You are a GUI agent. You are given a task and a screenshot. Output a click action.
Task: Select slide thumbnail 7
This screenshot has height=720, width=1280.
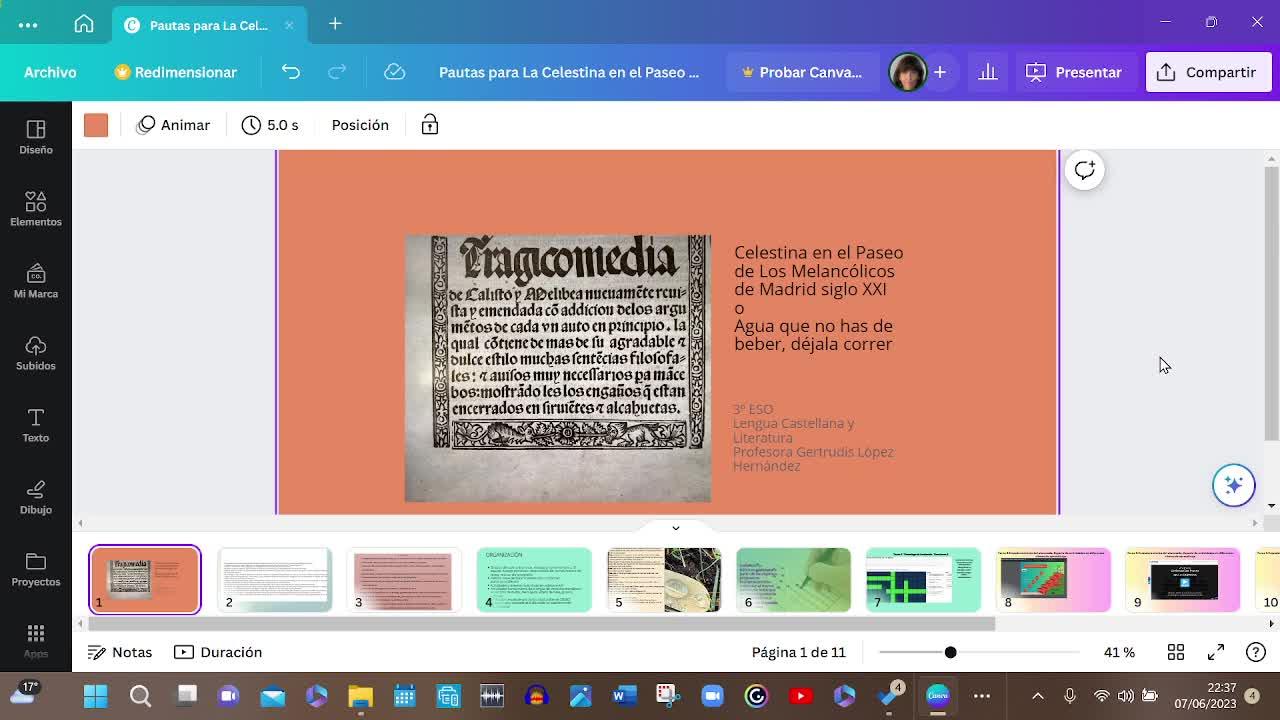[x=923, y=580]
